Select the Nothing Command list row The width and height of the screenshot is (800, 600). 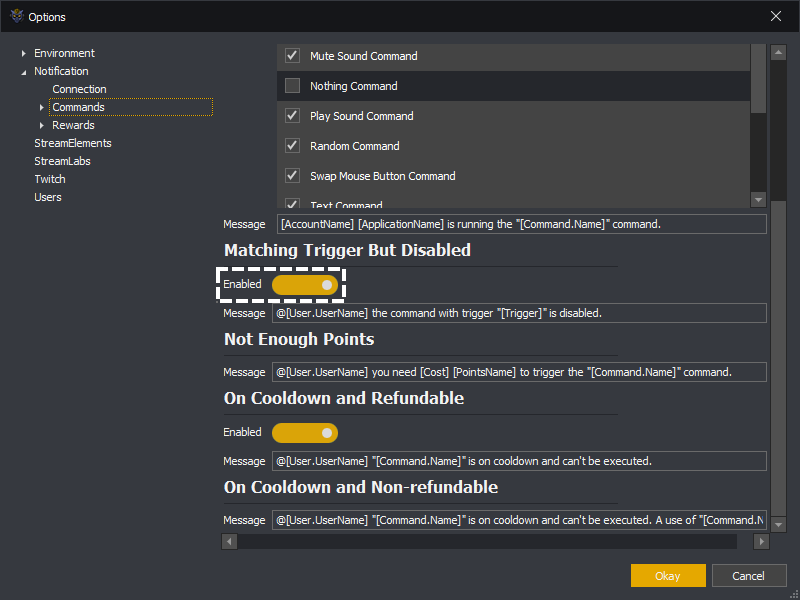point(513,86)
